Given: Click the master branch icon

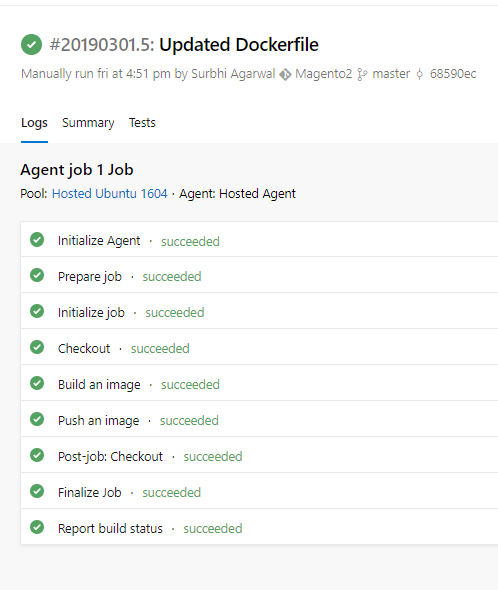Looking at the screenshot, I should (x=362, y=74).
